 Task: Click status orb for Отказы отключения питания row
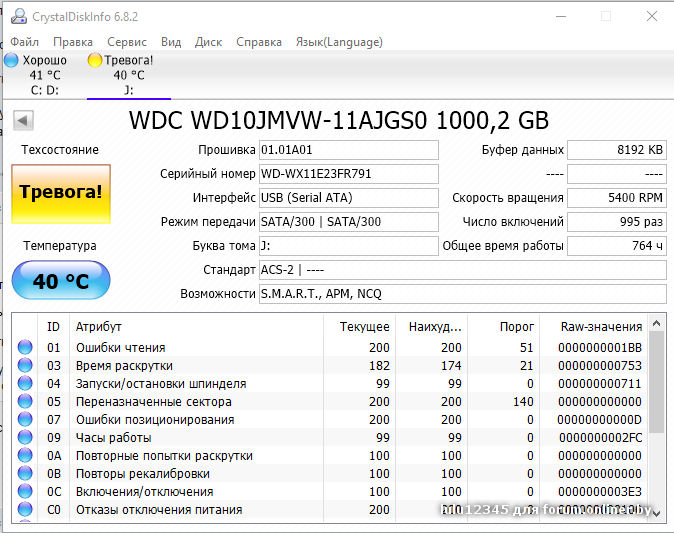25,510
